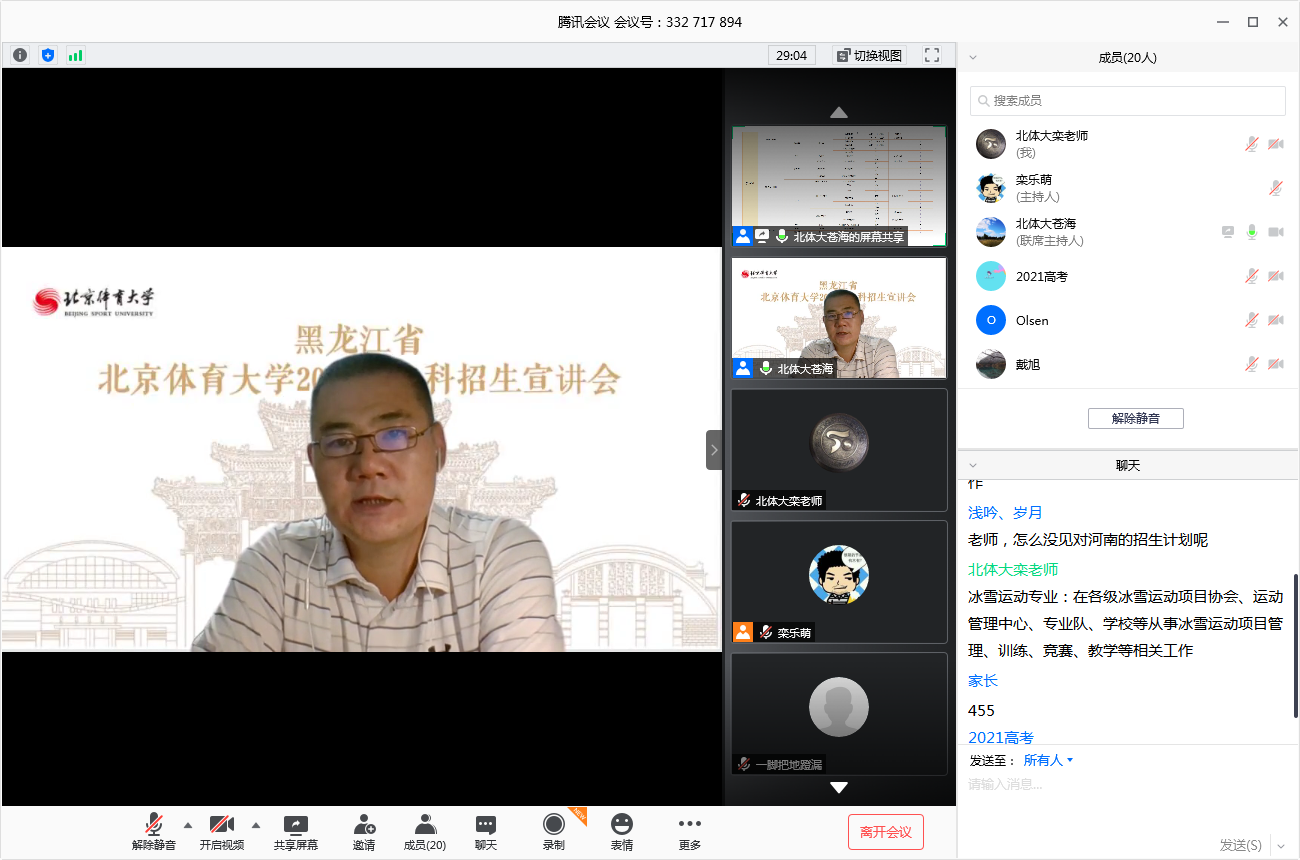This screenshot has height=860, width=1300.
Task: Open the meeting info icon
Action: coord(19,55)
